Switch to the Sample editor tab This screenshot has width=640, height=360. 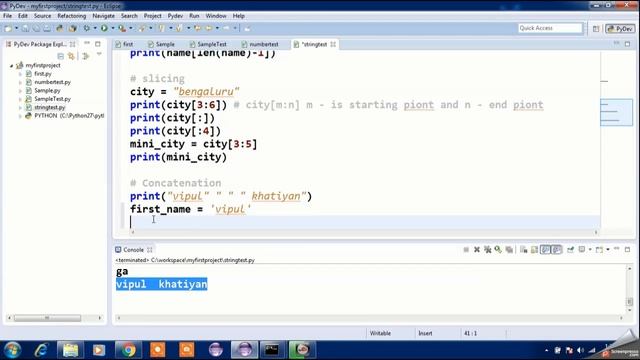[x=162, y=44]
